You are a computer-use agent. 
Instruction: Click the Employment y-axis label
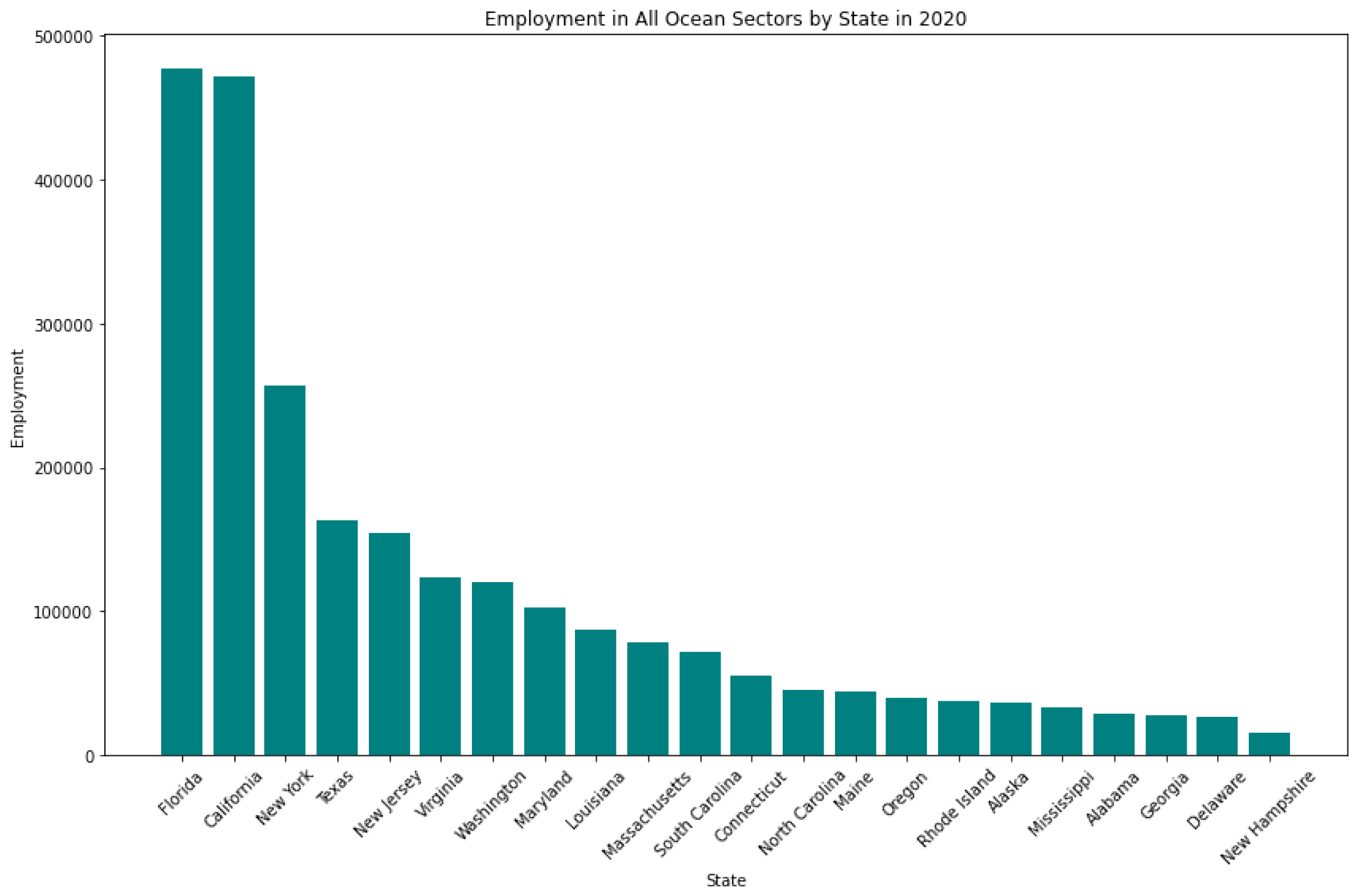tap(18, 398)
